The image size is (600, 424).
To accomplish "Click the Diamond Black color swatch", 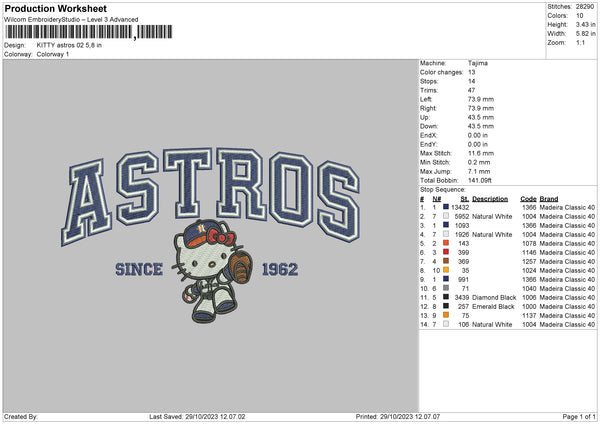I will tap(446, 297).
